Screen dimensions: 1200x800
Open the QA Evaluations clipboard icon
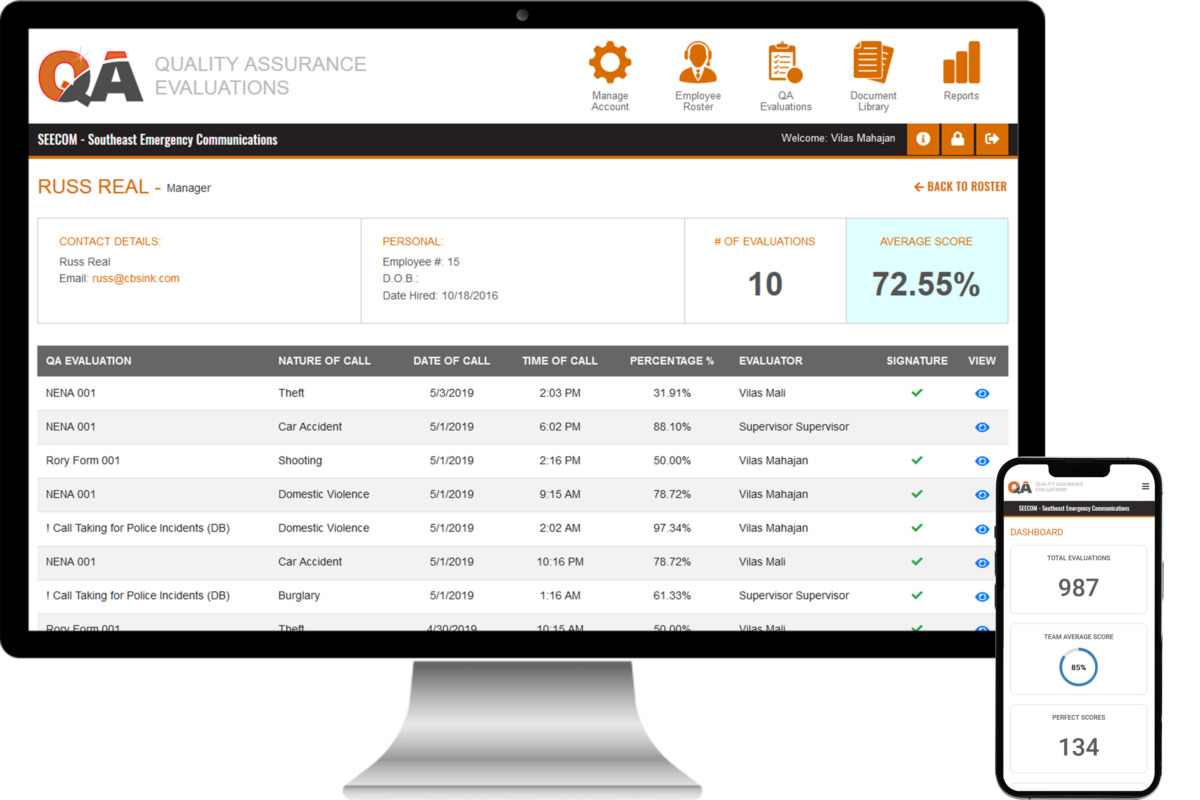(785, 62)
